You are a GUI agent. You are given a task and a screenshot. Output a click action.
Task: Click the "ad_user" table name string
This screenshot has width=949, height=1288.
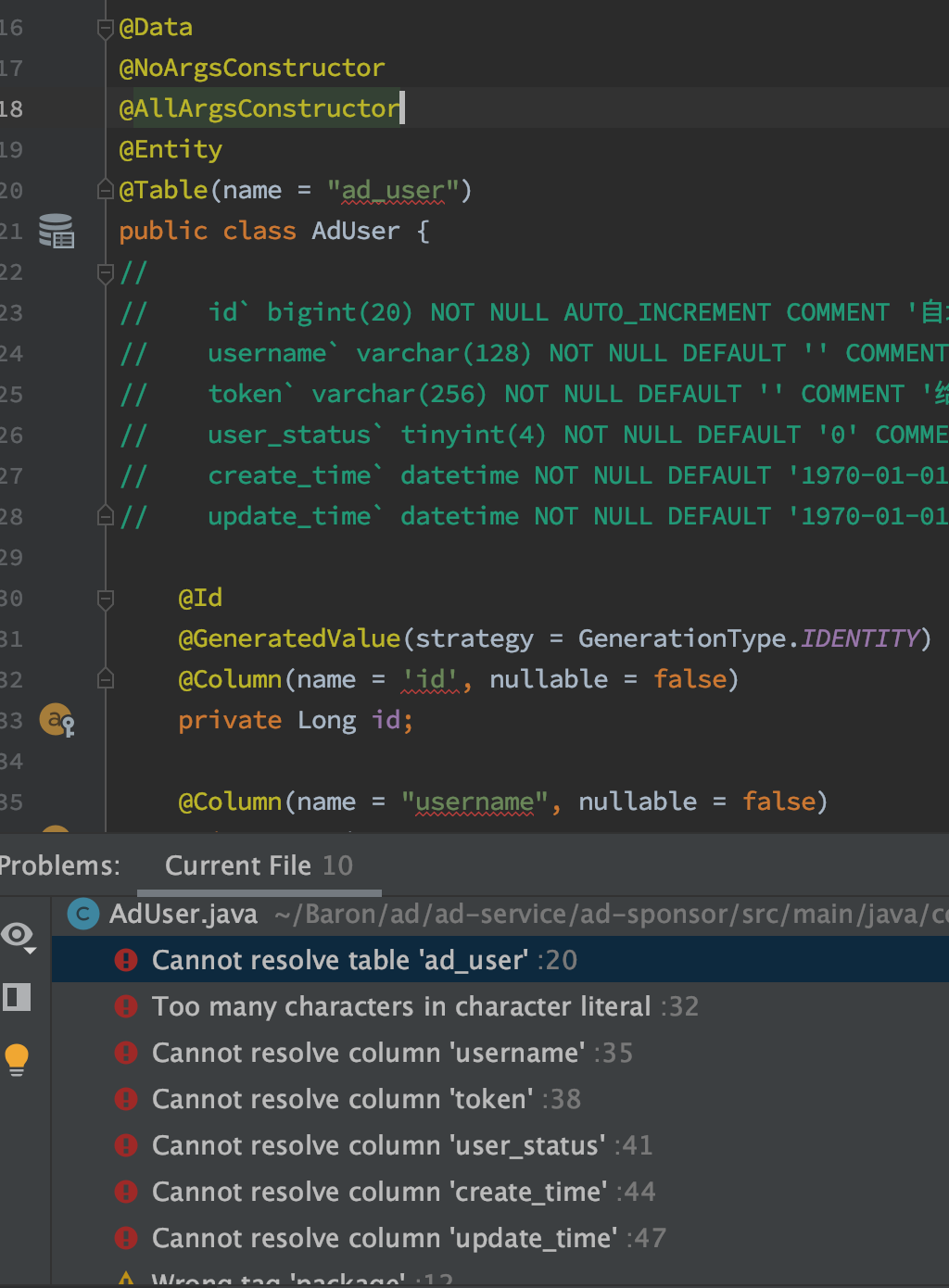tap(393, 191)
